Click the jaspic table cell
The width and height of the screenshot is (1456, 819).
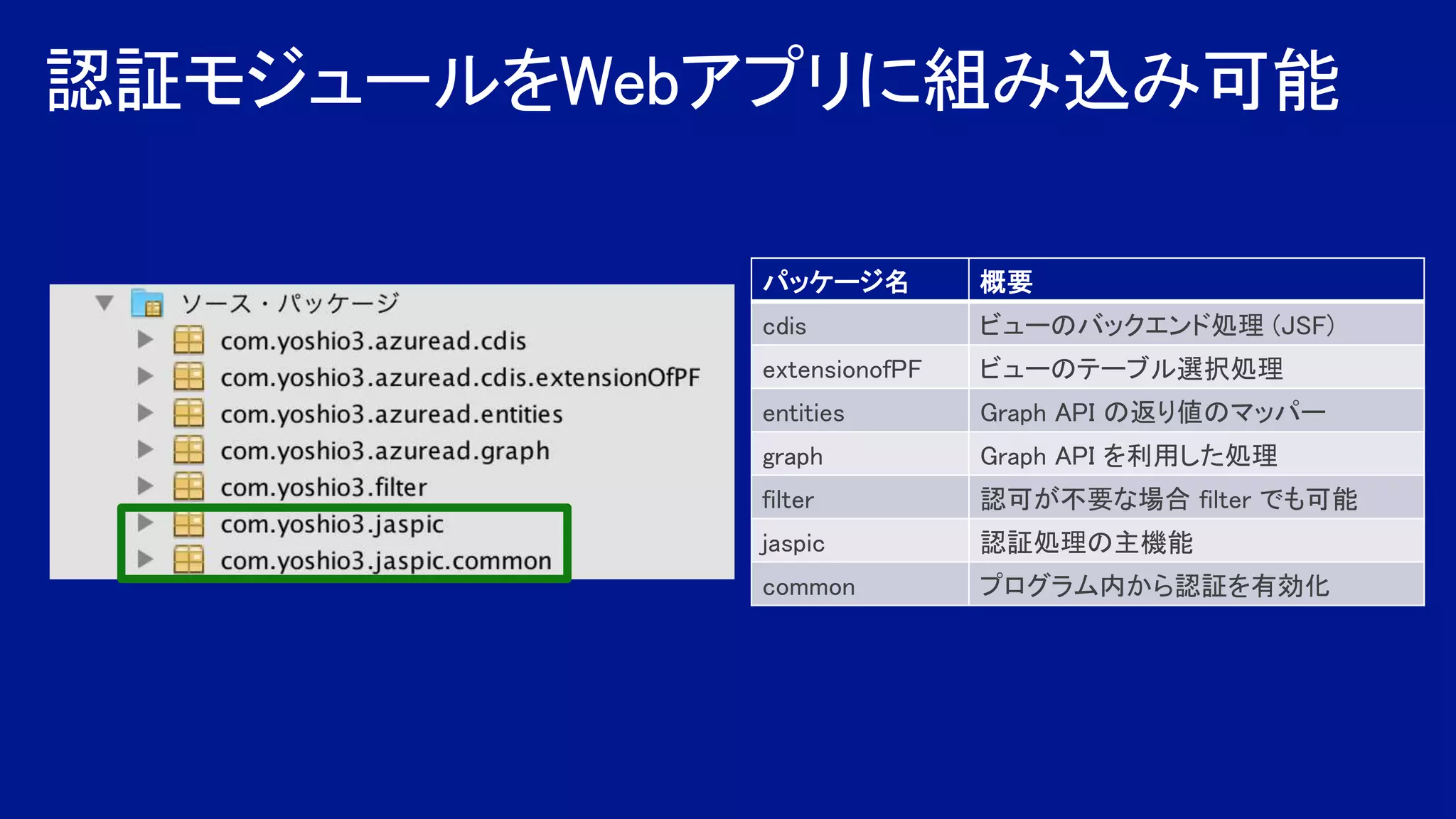click(860, 542)
